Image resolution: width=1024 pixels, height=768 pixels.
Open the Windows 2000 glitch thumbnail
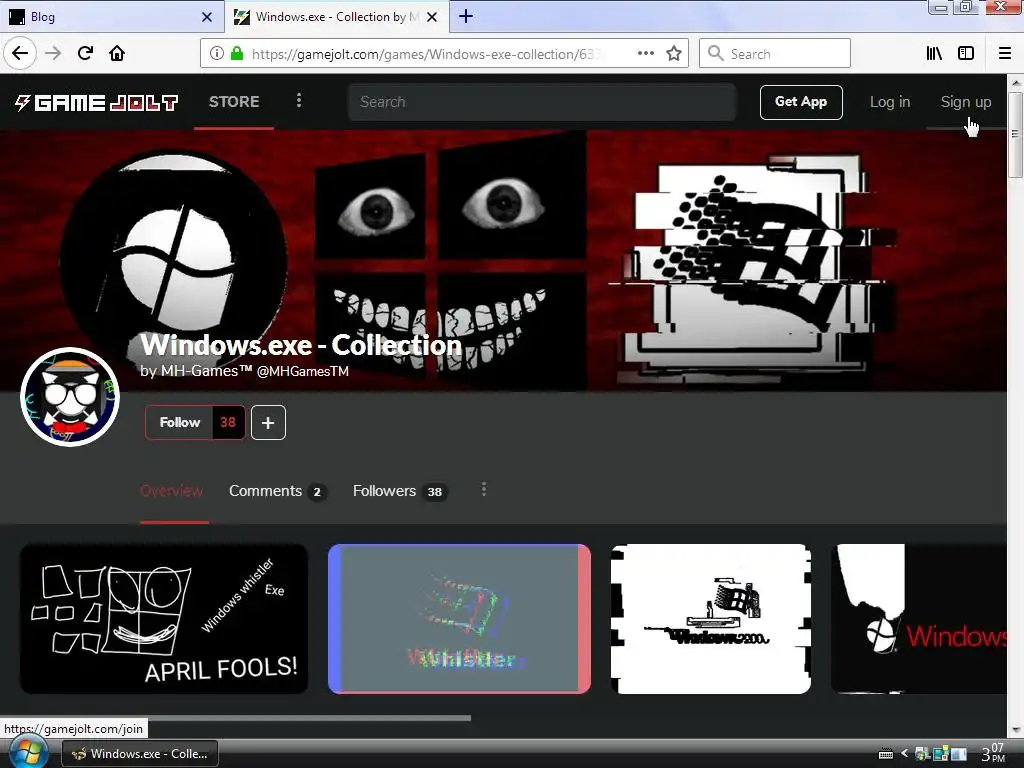pos(711,619)
